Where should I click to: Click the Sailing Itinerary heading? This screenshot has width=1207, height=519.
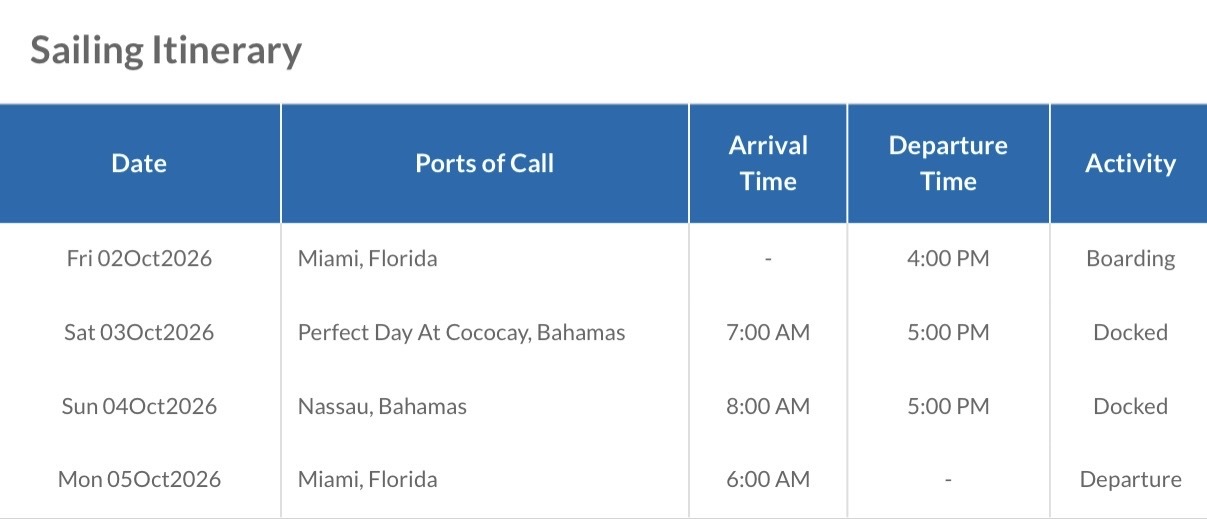pos(166,50)
